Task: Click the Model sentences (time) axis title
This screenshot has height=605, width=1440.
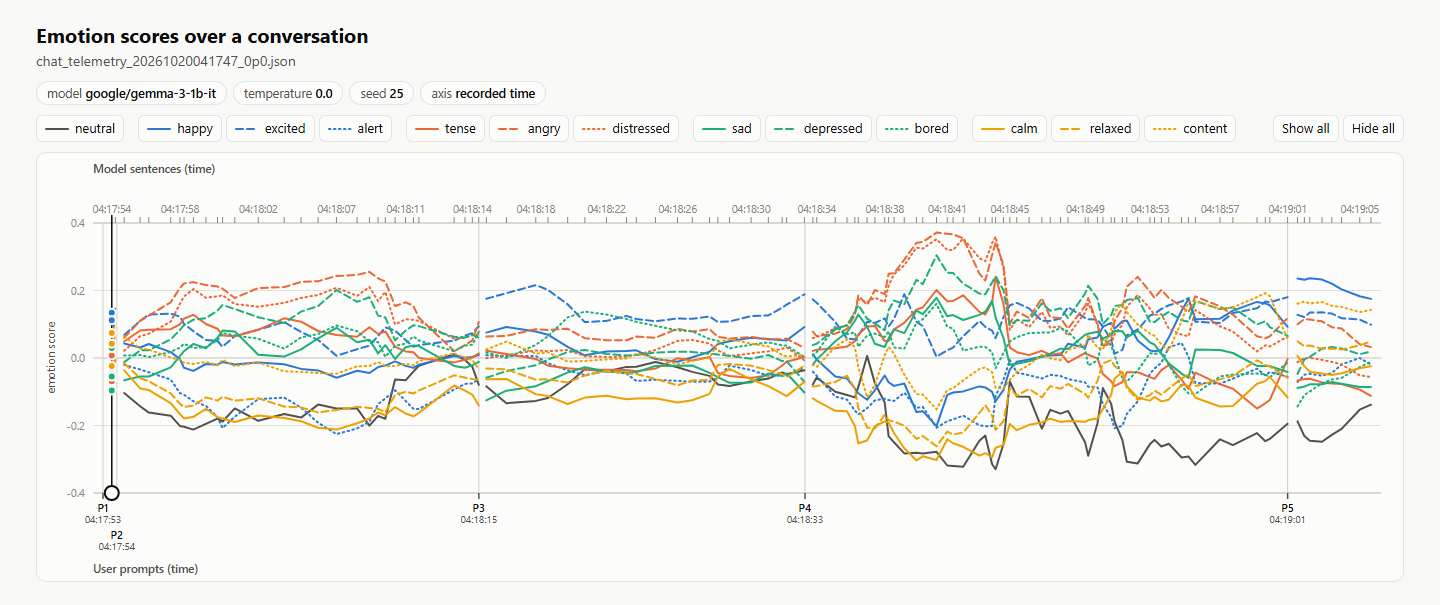Action: pyautogui.click(x=154, y=169)
